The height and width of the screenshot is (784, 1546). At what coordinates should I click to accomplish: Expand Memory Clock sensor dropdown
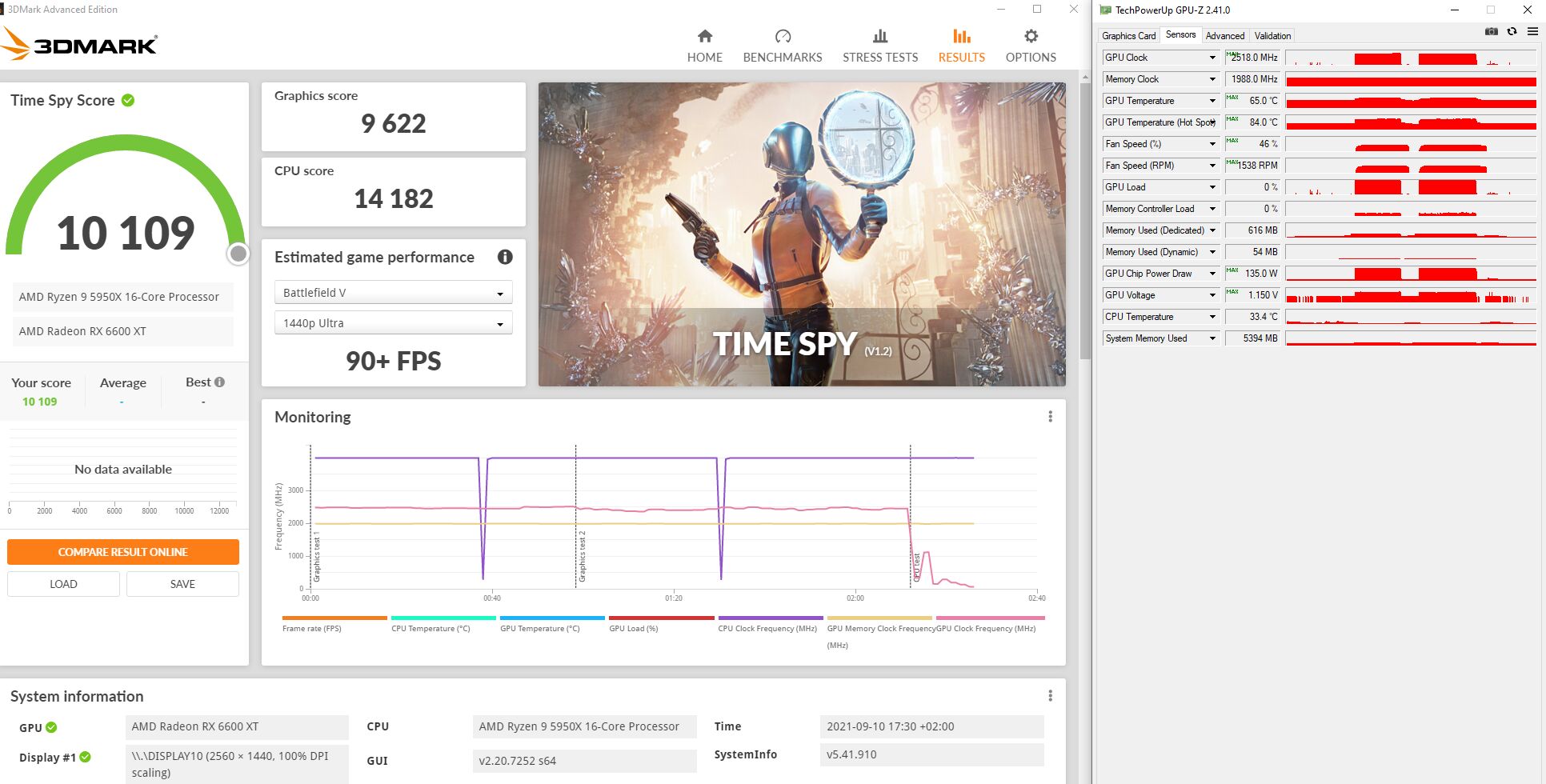[x=1212, y=79]
